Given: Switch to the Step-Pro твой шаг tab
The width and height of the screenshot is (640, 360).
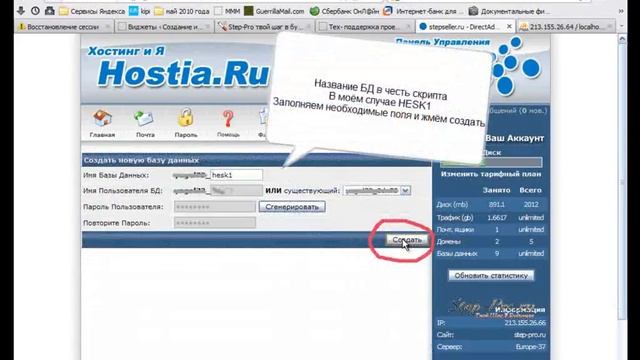Looking at the screenshot, I should [x=265, y=27].
